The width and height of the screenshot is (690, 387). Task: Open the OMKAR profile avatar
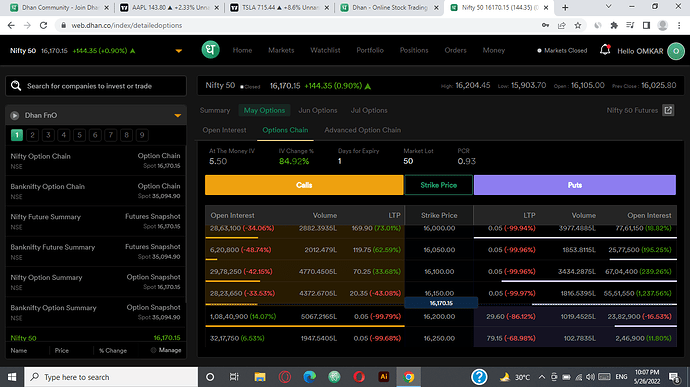pos(676,51)
